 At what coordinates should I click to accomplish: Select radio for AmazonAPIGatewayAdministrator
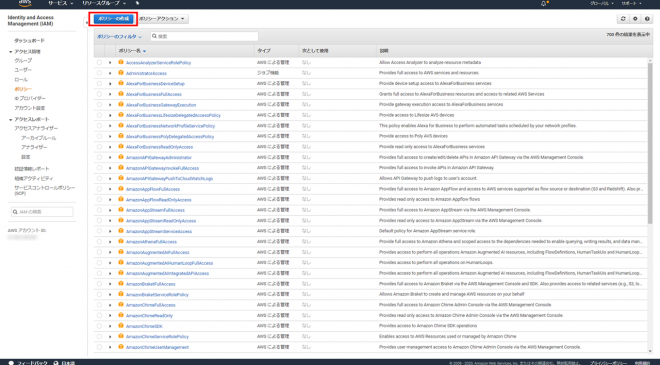(x=99, y=157)
